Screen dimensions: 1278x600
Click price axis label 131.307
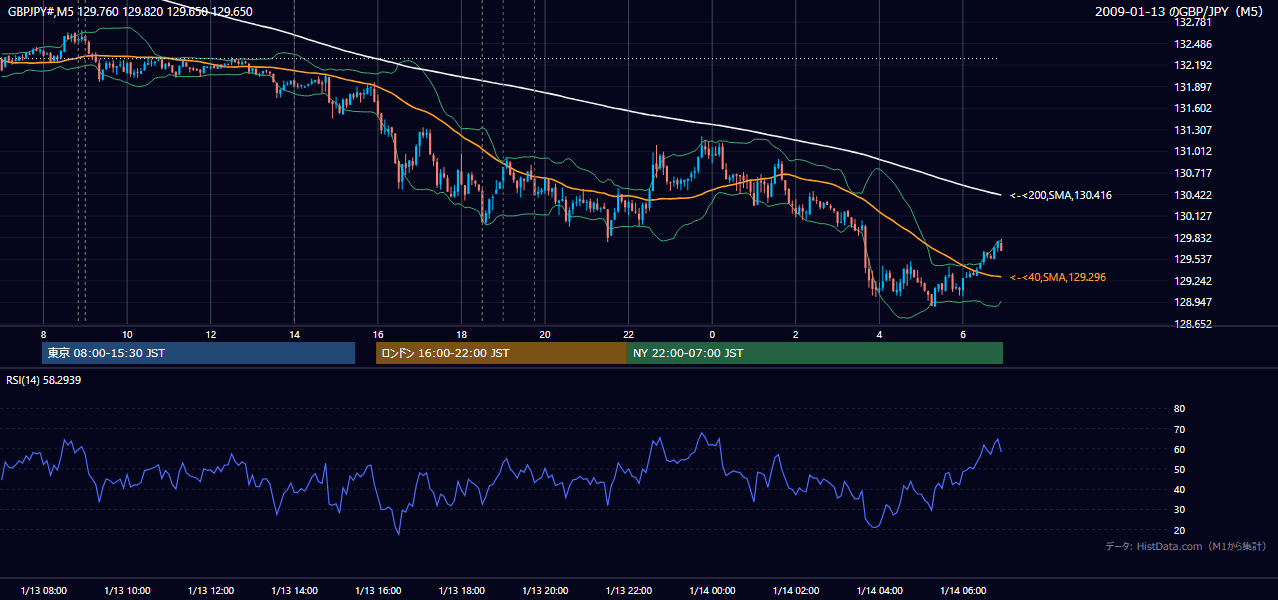point(1192,130)
